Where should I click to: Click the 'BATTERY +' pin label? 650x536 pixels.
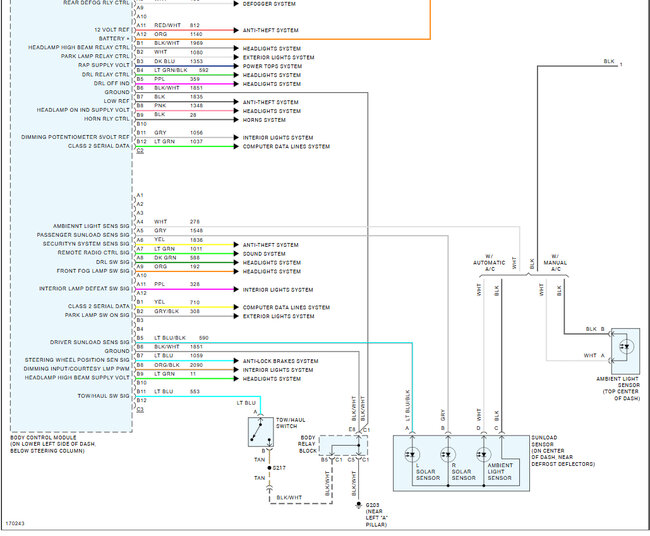[x=114, y=39]
